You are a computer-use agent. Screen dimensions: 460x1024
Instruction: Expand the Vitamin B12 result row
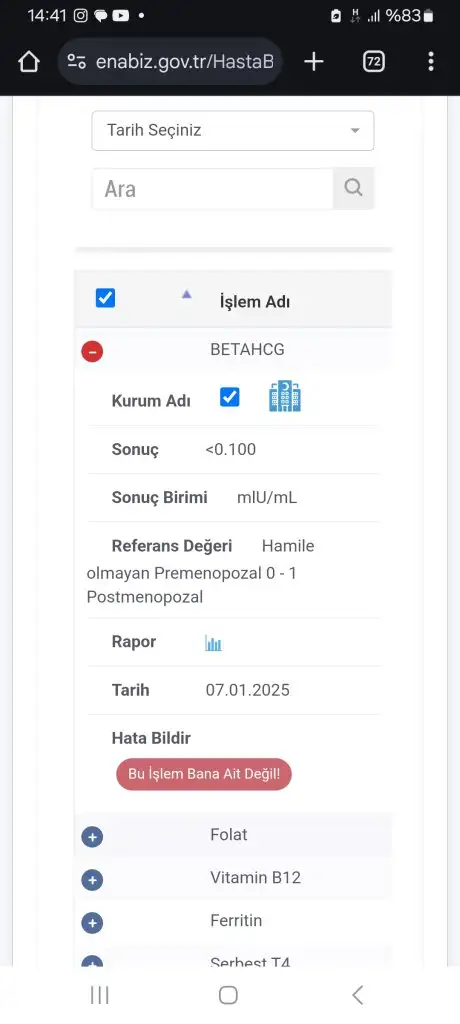(92, 880)
